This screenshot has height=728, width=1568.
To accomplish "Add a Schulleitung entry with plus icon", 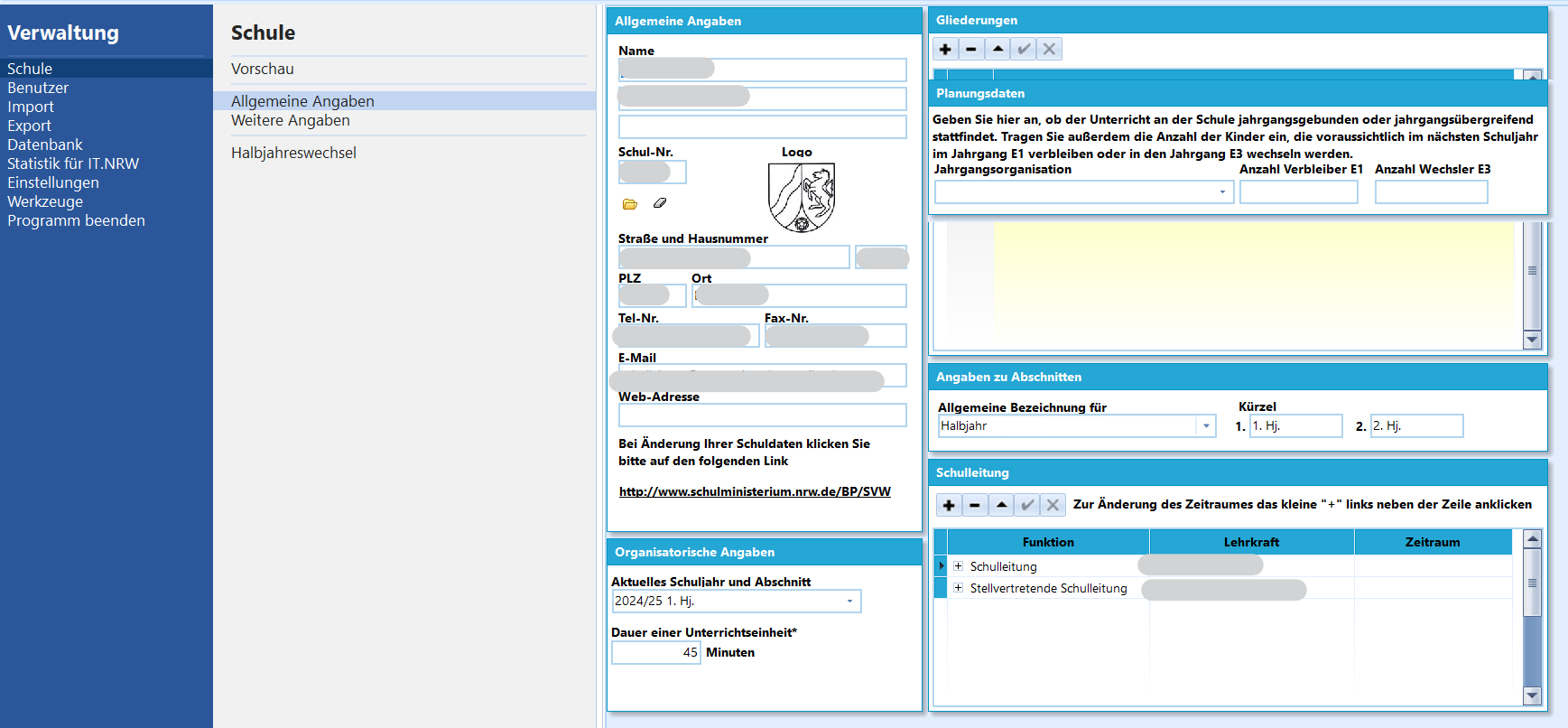I will pos(949,505).
